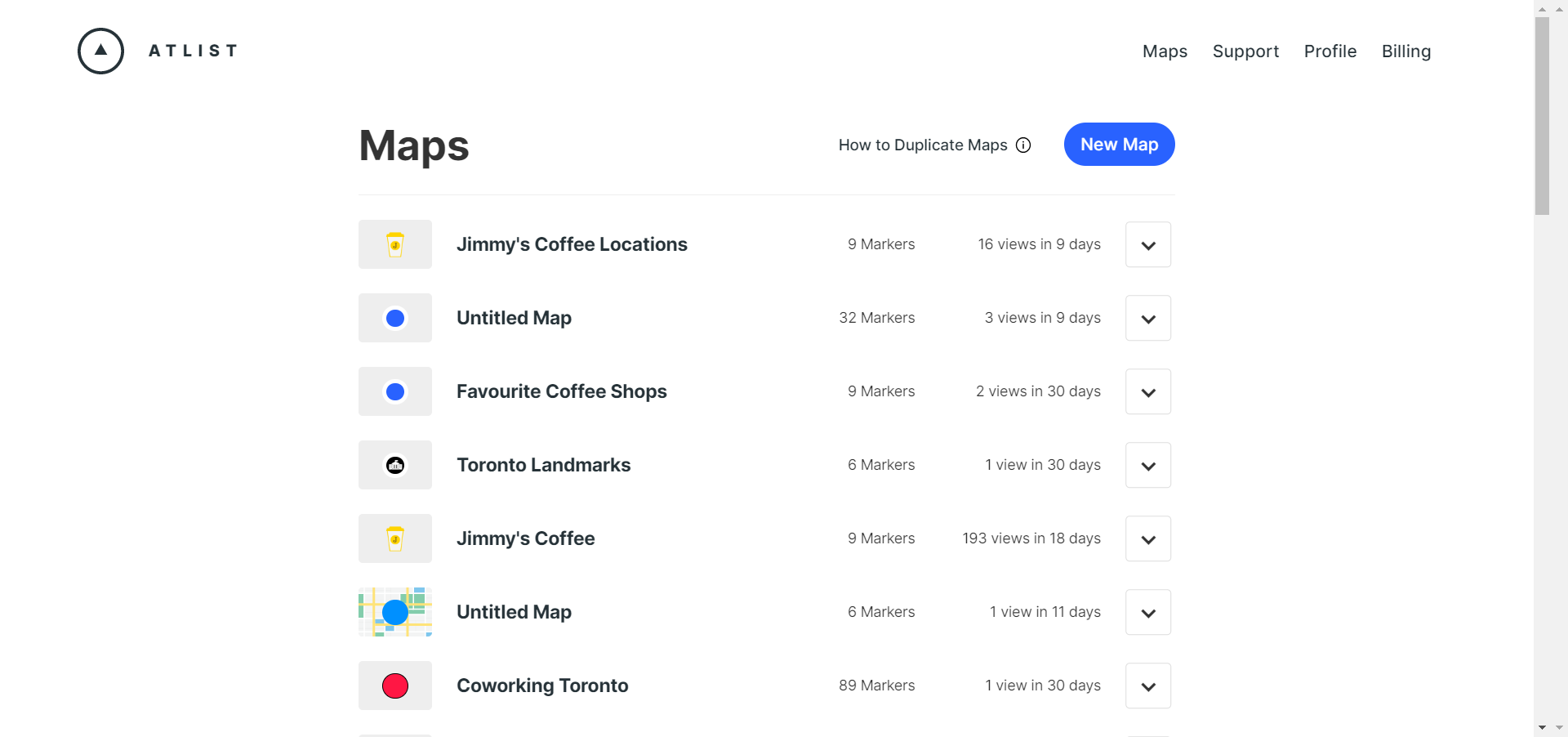Click the Maps page heading

[x=414, y=146]
